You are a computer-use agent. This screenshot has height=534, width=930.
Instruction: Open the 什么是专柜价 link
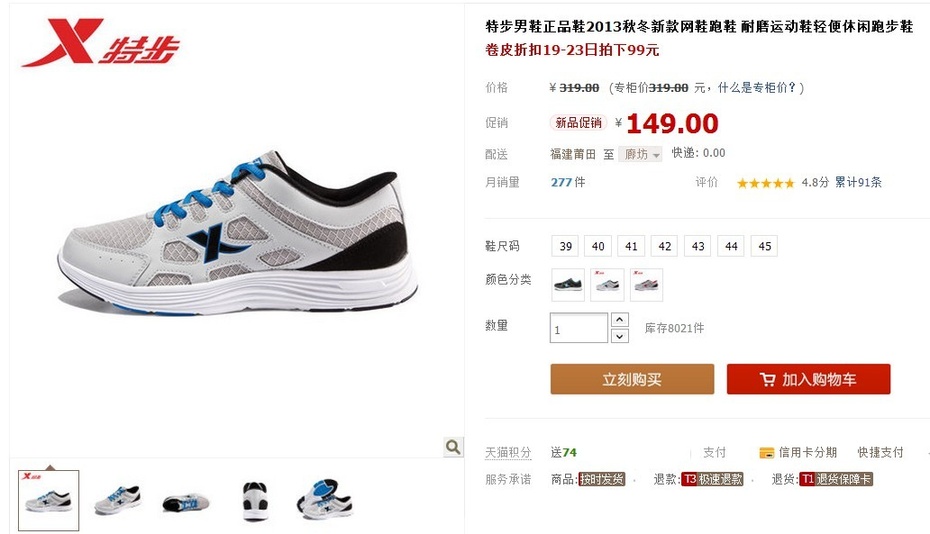pyautogui.click(x=757, y=88)
